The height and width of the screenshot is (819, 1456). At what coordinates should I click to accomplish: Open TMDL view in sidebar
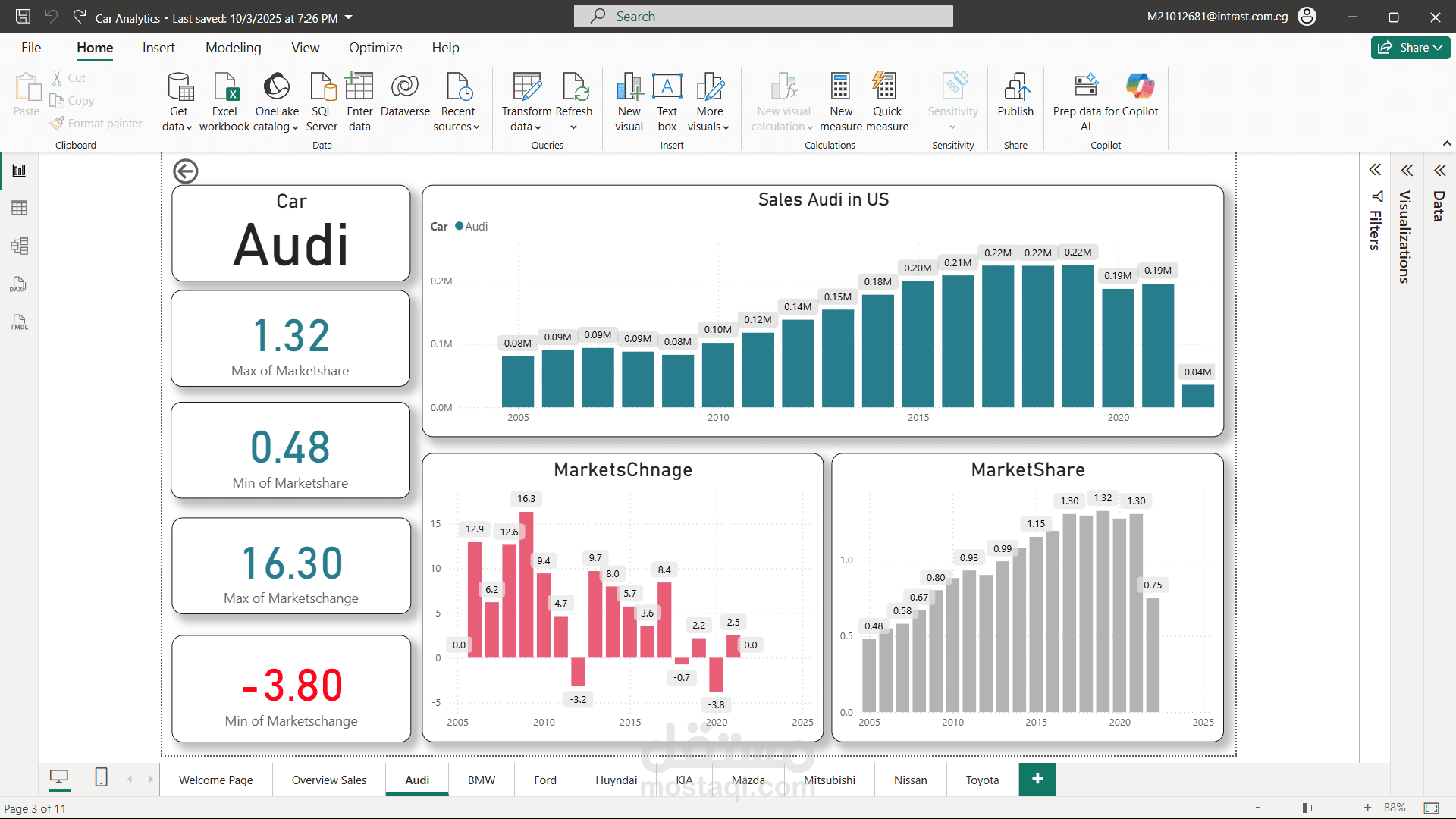tap(19, 322)
